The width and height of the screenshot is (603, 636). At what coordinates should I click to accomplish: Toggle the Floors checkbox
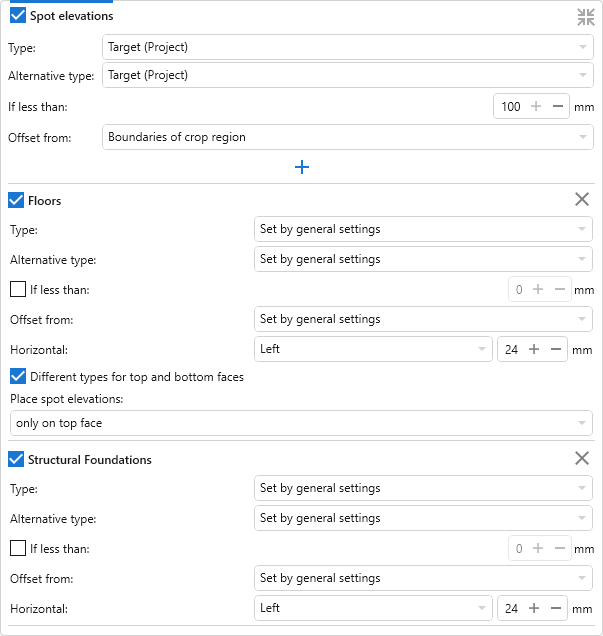[17, 200]
